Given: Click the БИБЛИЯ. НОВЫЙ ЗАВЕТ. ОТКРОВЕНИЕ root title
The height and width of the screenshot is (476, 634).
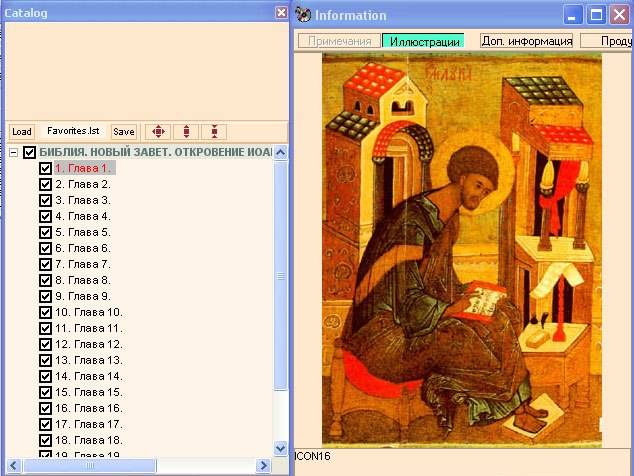Looking at the screenshot, I should (x=156, y=152).
